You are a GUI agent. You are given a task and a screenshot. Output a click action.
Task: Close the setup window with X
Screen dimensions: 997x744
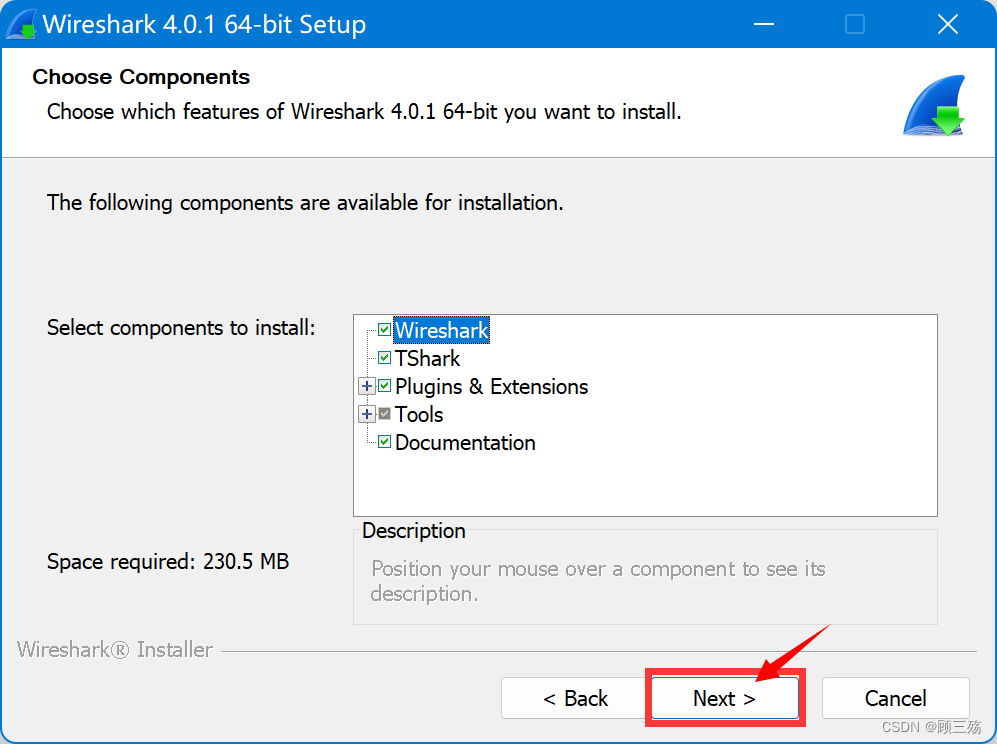(x=947, y=24)
